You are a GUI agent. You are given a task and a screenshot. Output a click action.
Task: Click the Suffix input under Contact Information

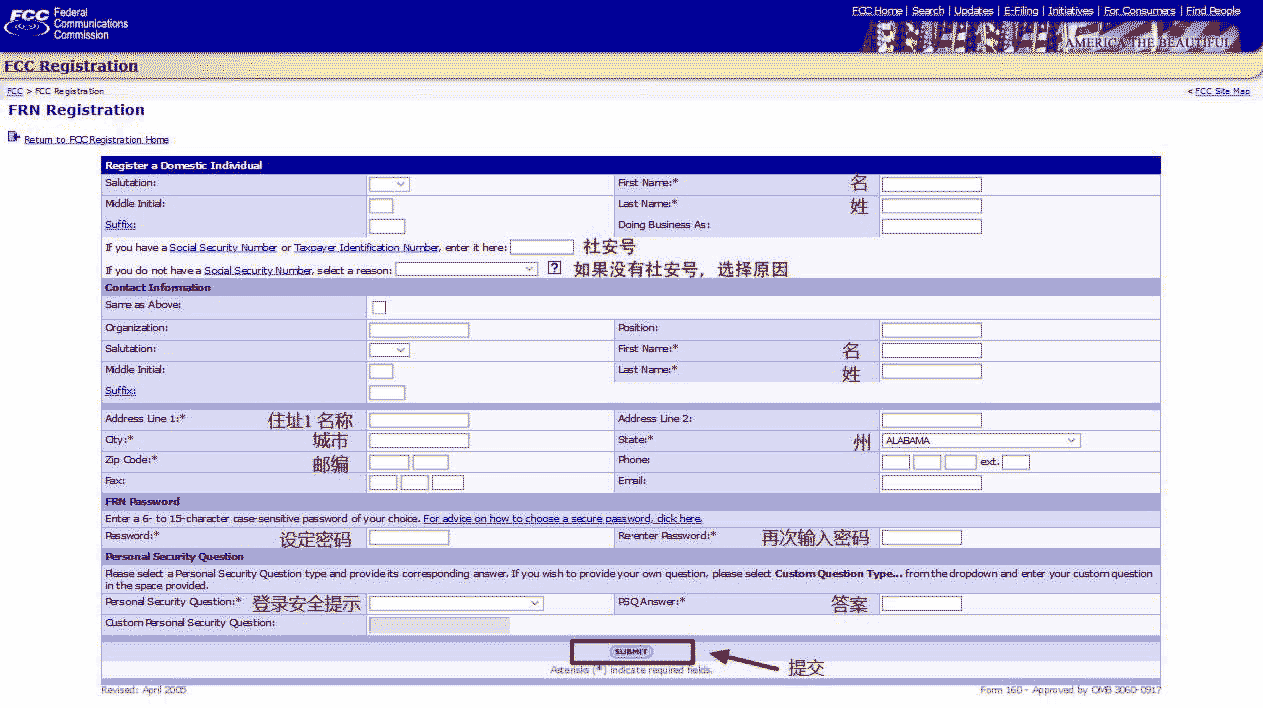click(x=387, y=393)
